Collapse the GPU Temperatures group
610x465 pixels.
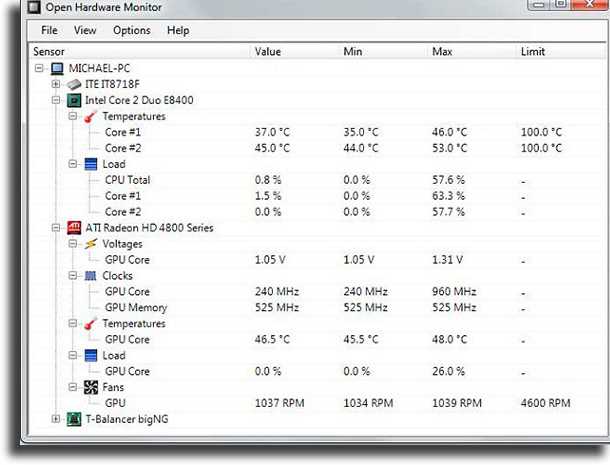pos(73,323)
